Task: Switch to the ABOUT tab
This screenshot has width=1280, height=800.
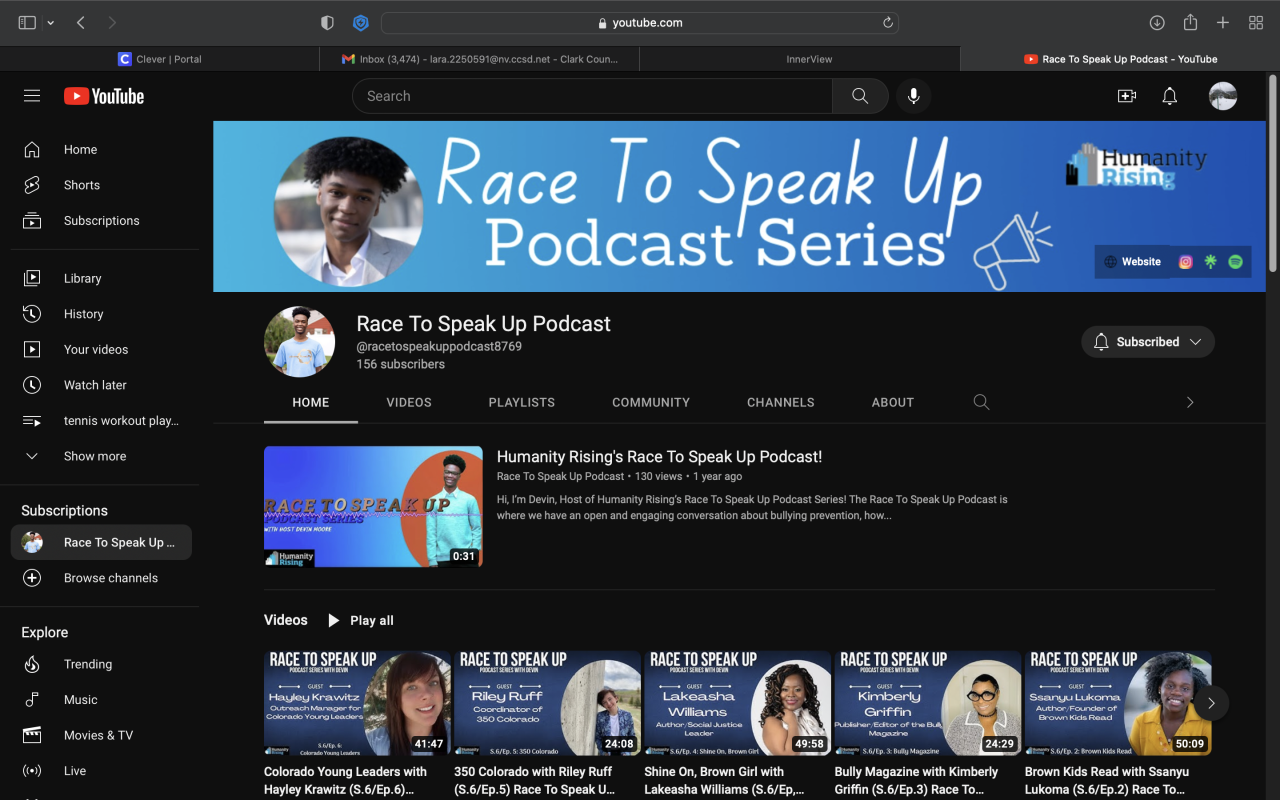Action: [x=893, y=402]
